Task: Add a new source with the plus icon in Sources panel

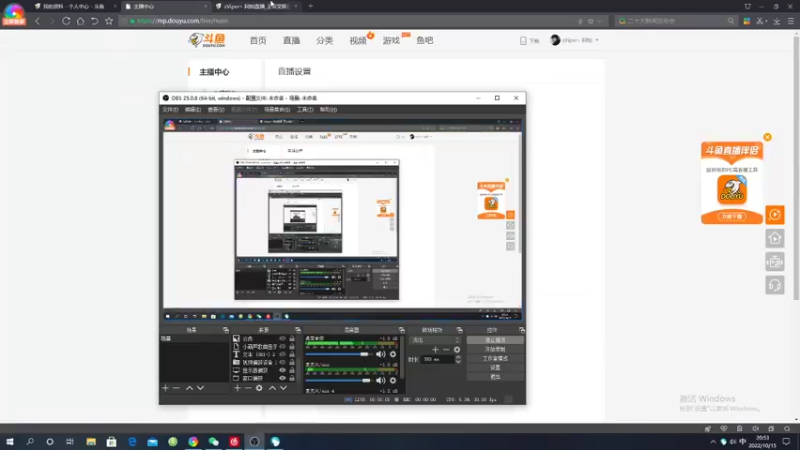Action: [x=237, y=388]
